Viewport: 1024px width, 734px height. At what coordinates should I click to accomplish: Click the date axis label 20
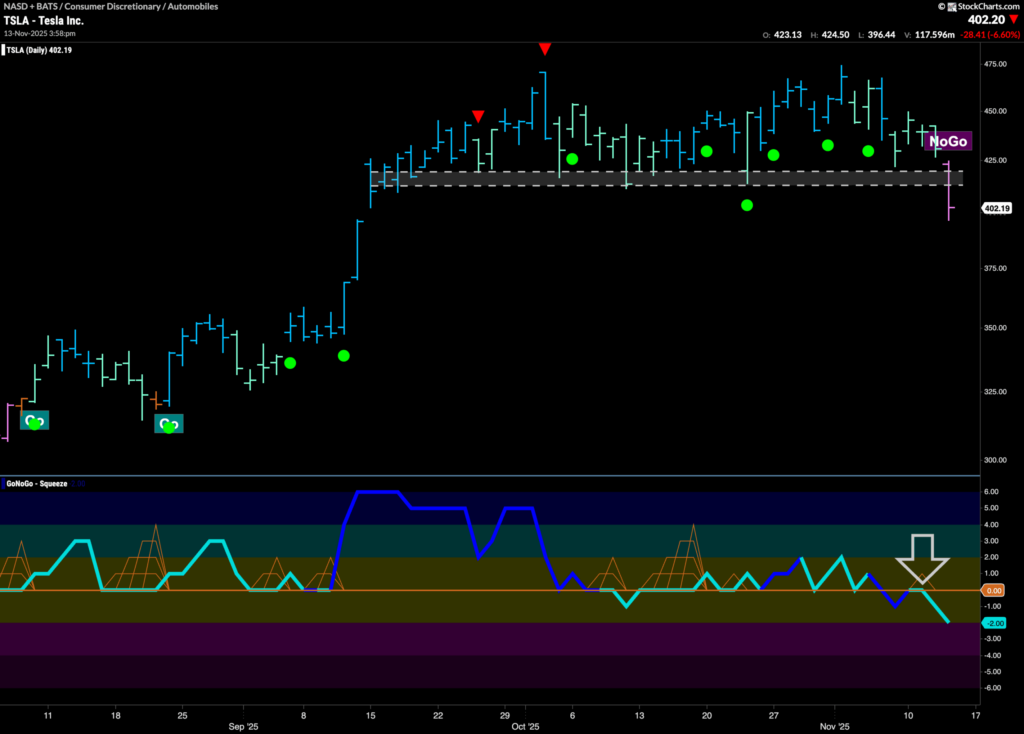707,716
